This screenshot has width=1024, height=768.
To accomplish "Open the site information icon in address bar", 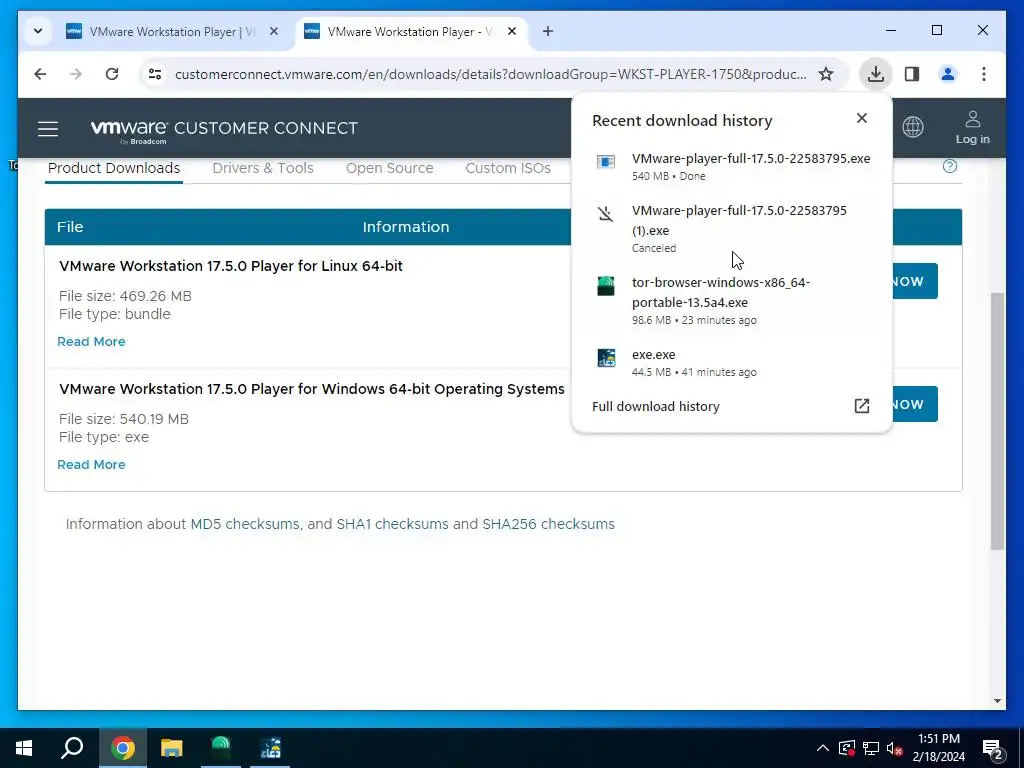I will pyautogui.click(x=155, y=74).
